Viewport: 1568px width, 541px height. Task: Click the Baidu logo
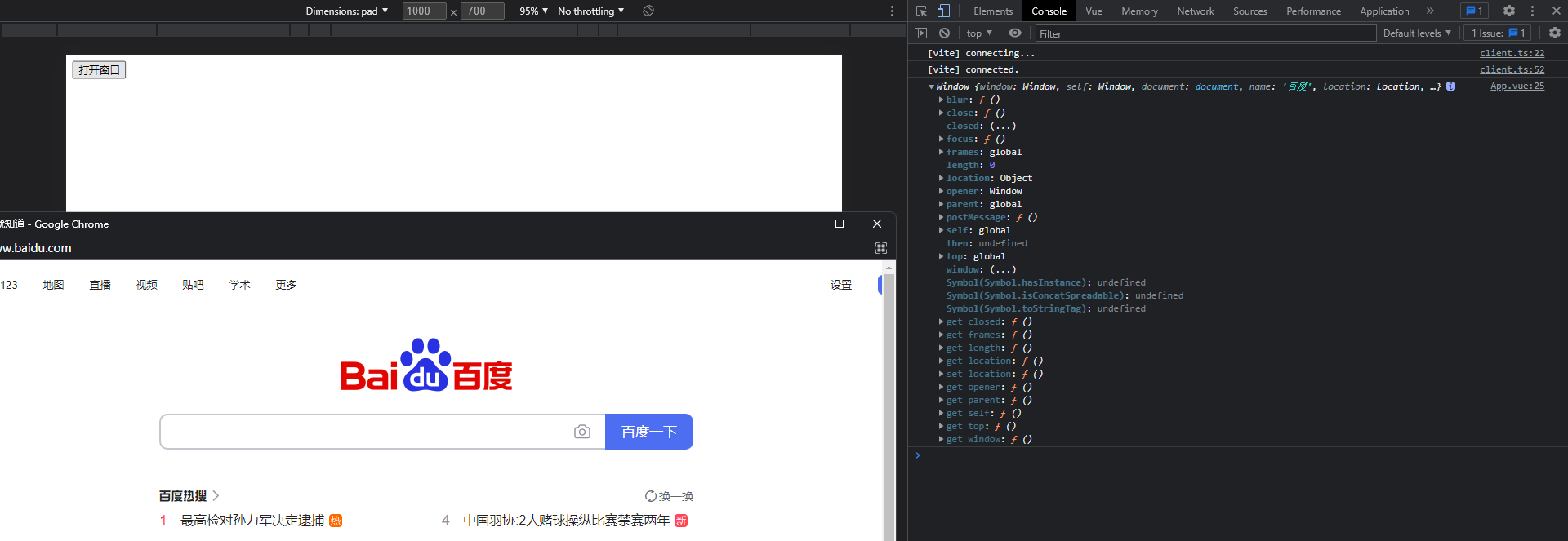coord(426,365)
